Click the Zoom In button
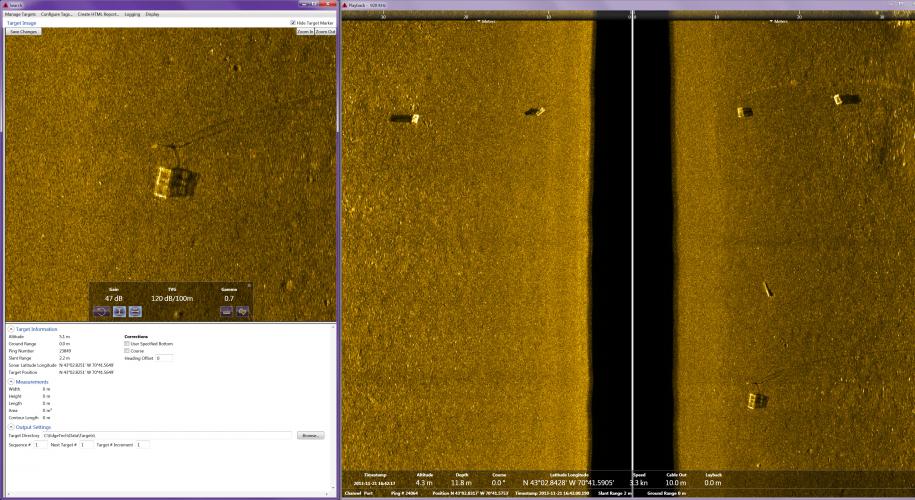Screen dimensions: 915x500 tap(305, 32)
